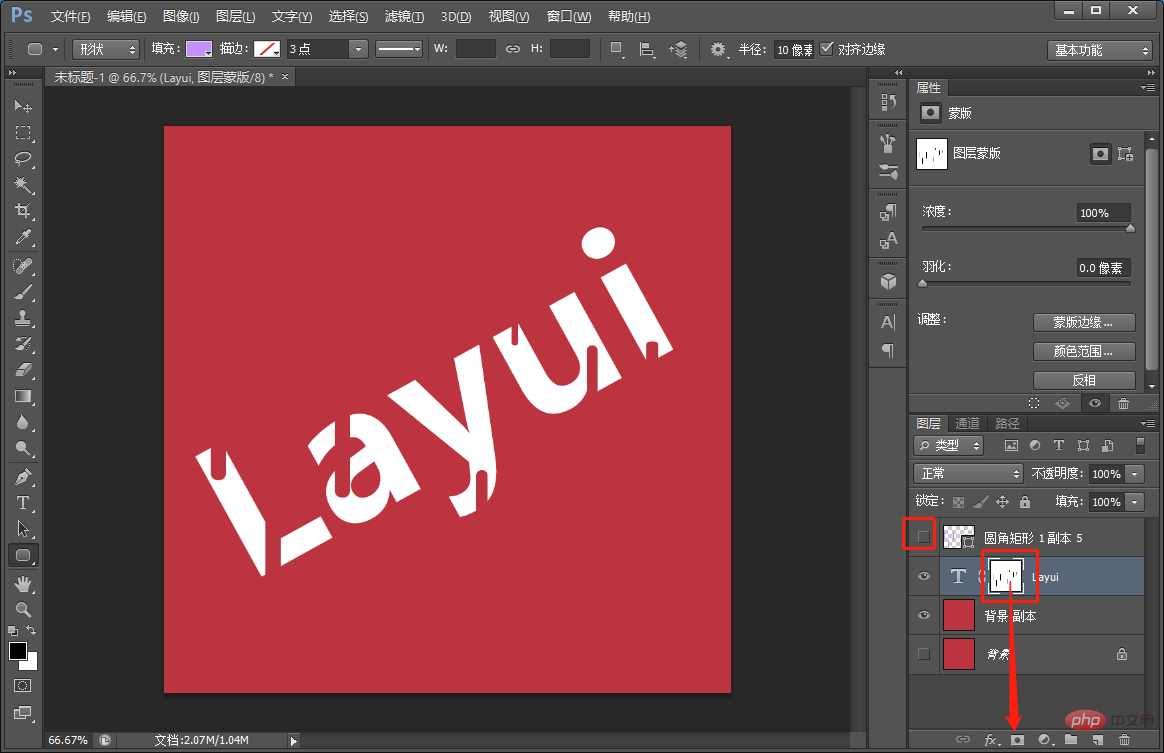Image resolution: width=1164 pixels, height=753 pixels.
Task: Open the stroke width 3 点 dropdown
Action: point(359,49)
